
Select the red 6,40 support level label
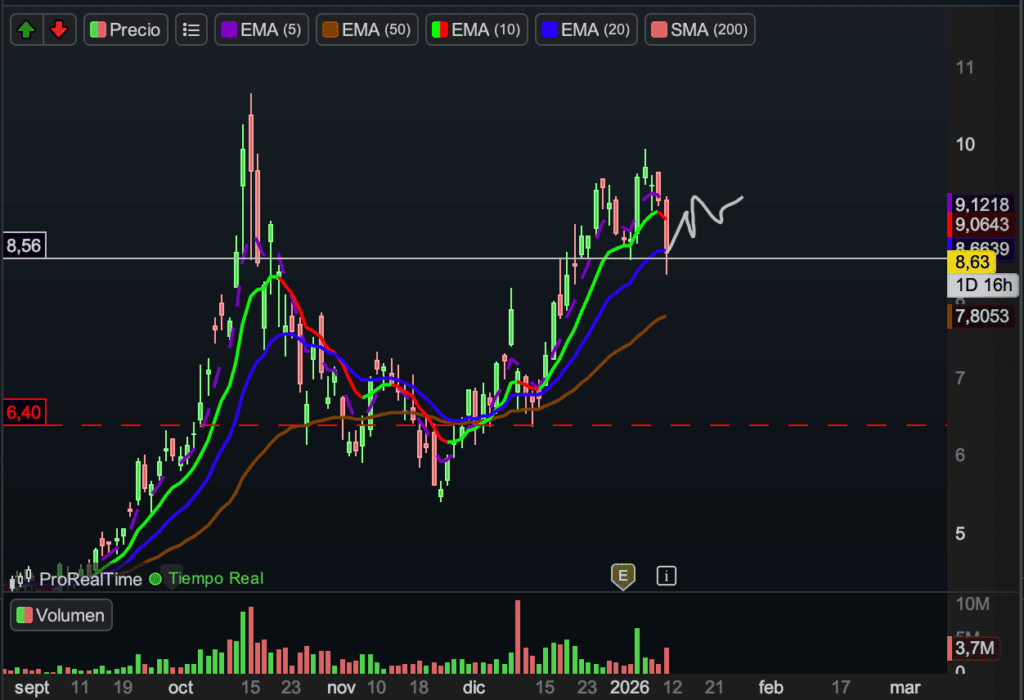23,412
